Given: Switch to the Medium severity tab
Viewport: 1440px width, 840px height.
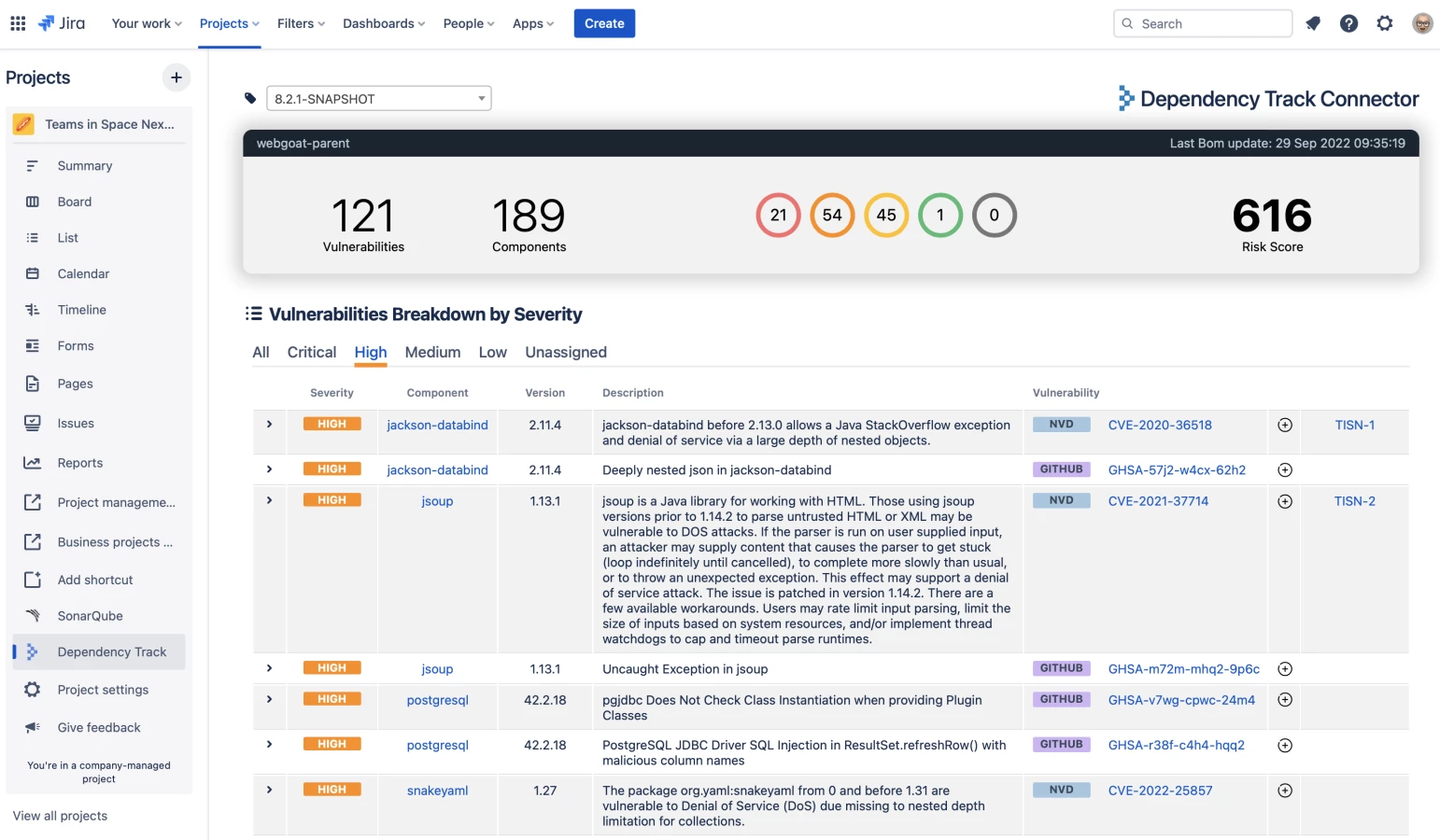Looking at the screenshot, I should (x=432, y=353).
